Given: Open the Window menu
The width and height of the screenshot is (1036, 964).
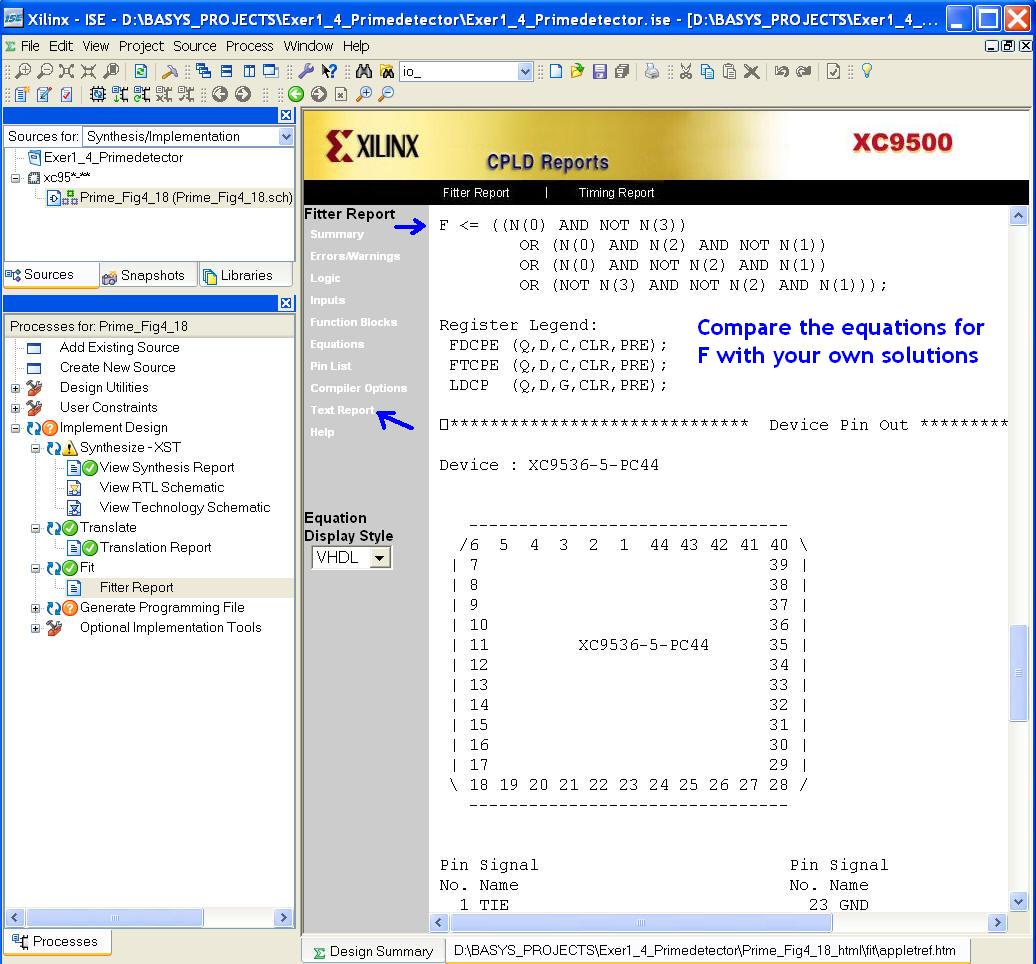Looking at the screenshot, I should 308,46.
